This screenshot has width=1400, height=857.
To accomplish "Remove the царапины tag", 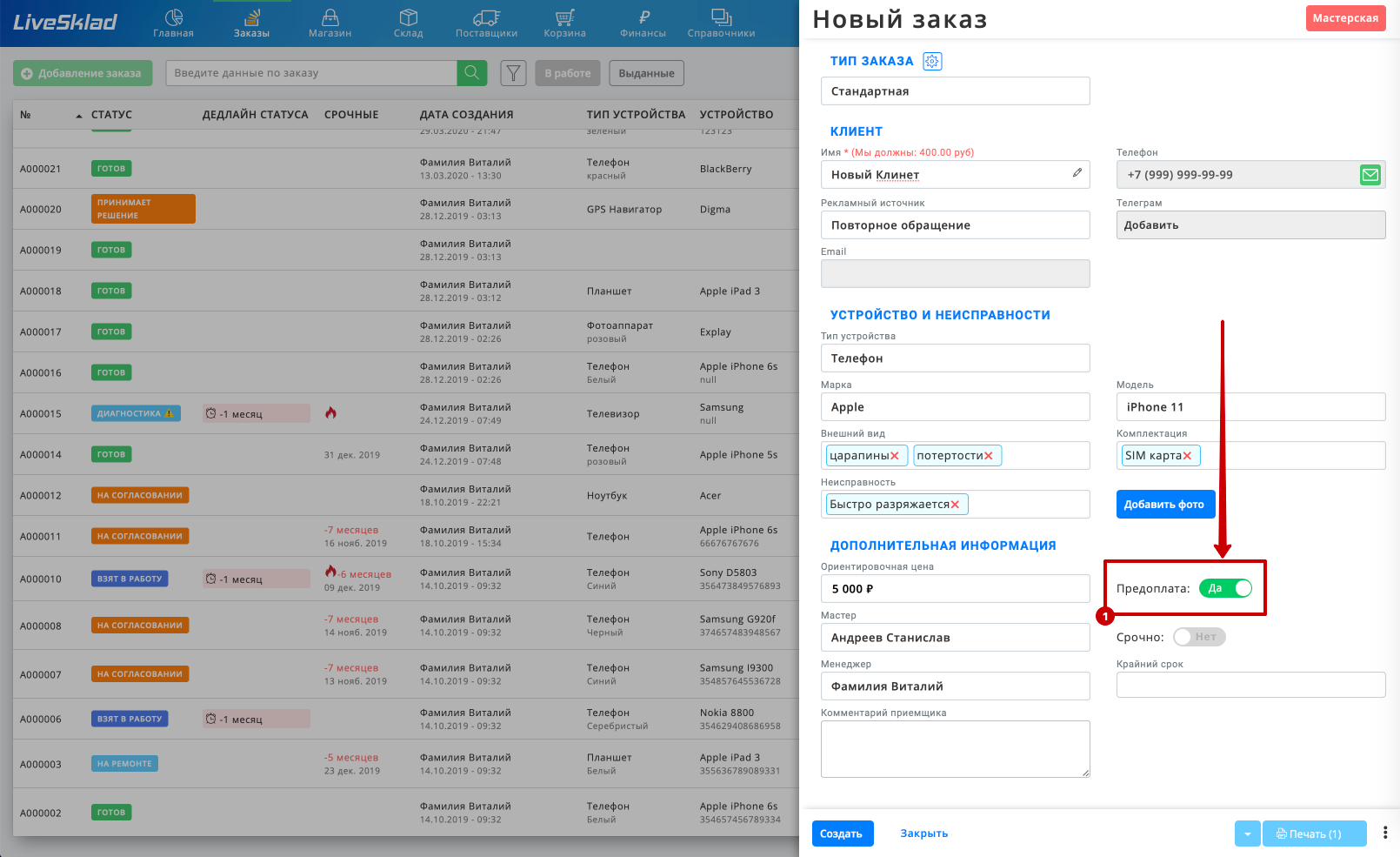I will click(x=895, y=456).
